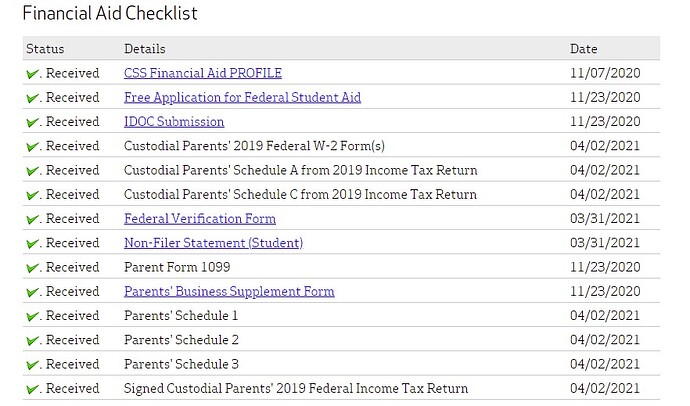Click green checkmark beside CSS Financial Aid PROFILE
This screenshot has width=690, height=406.
click(32, 74)
